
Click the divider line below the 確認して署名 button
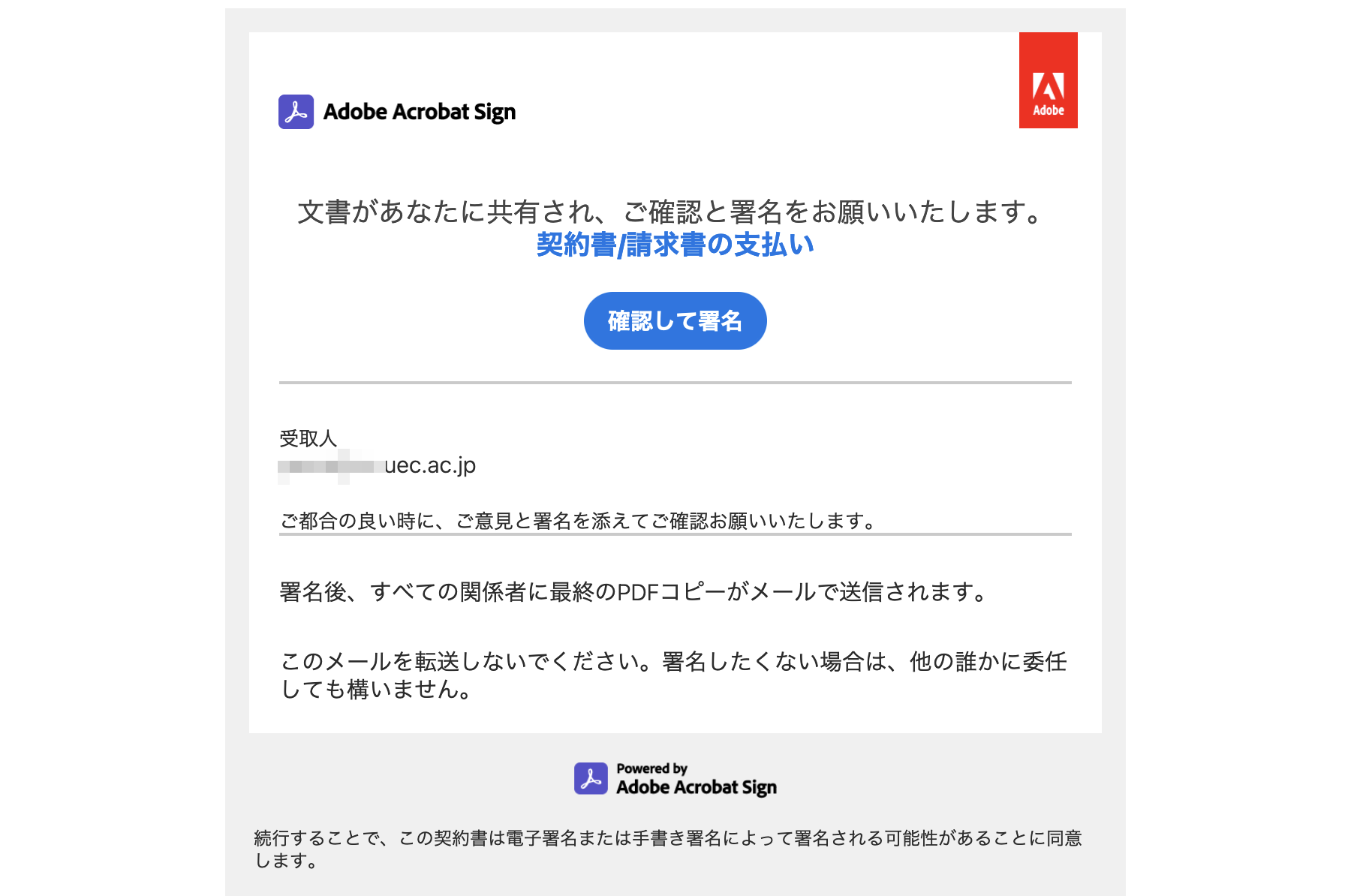pyautogui.click(x=675, y=383)
